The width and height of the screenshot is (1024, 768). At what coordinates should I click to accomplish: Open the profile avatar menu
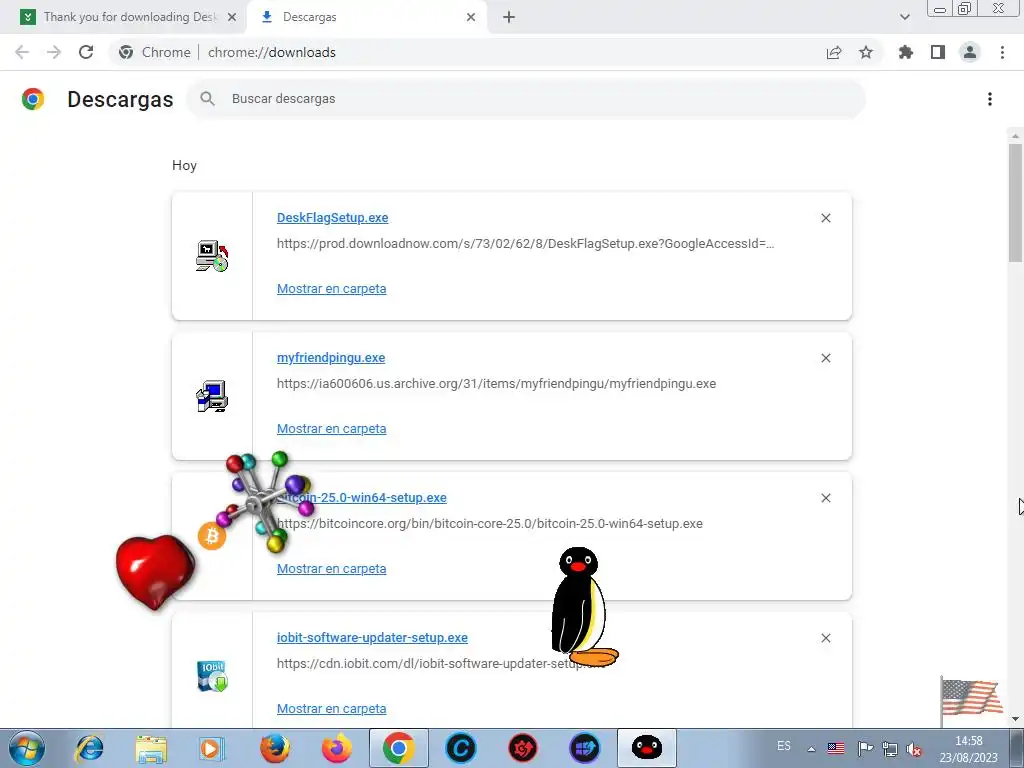970,52
